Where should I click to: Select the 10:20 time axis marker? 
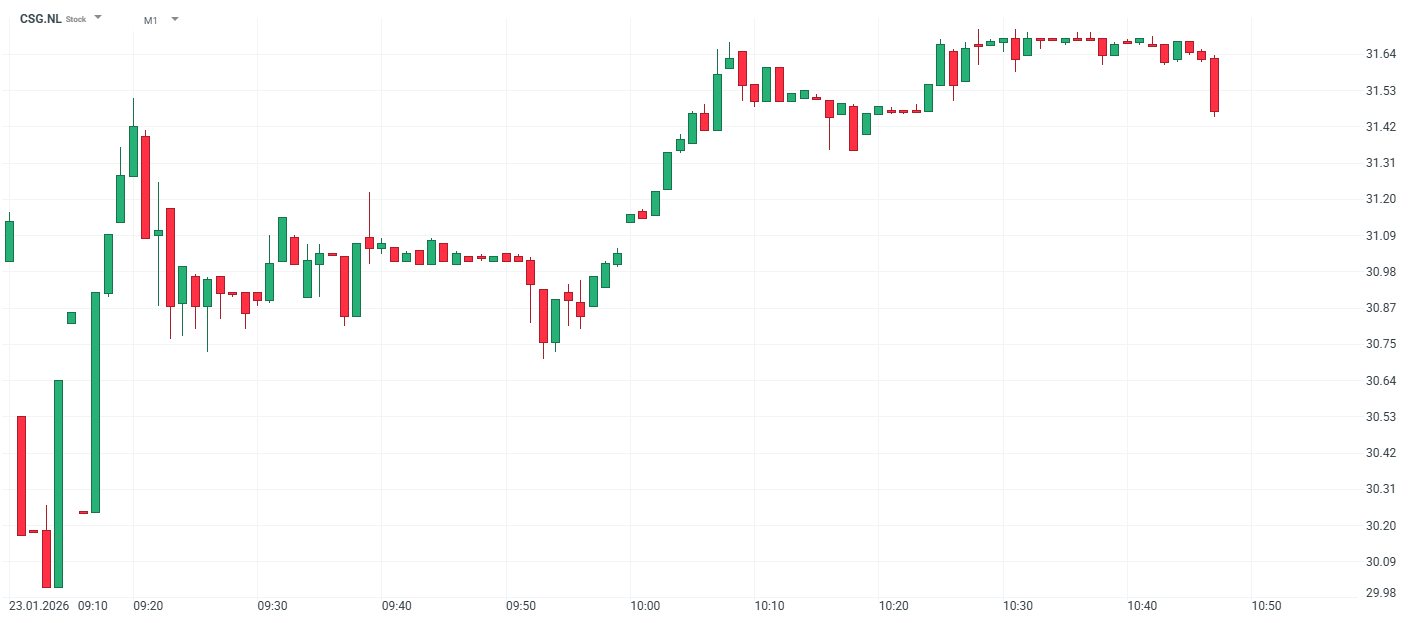[894, 606]
